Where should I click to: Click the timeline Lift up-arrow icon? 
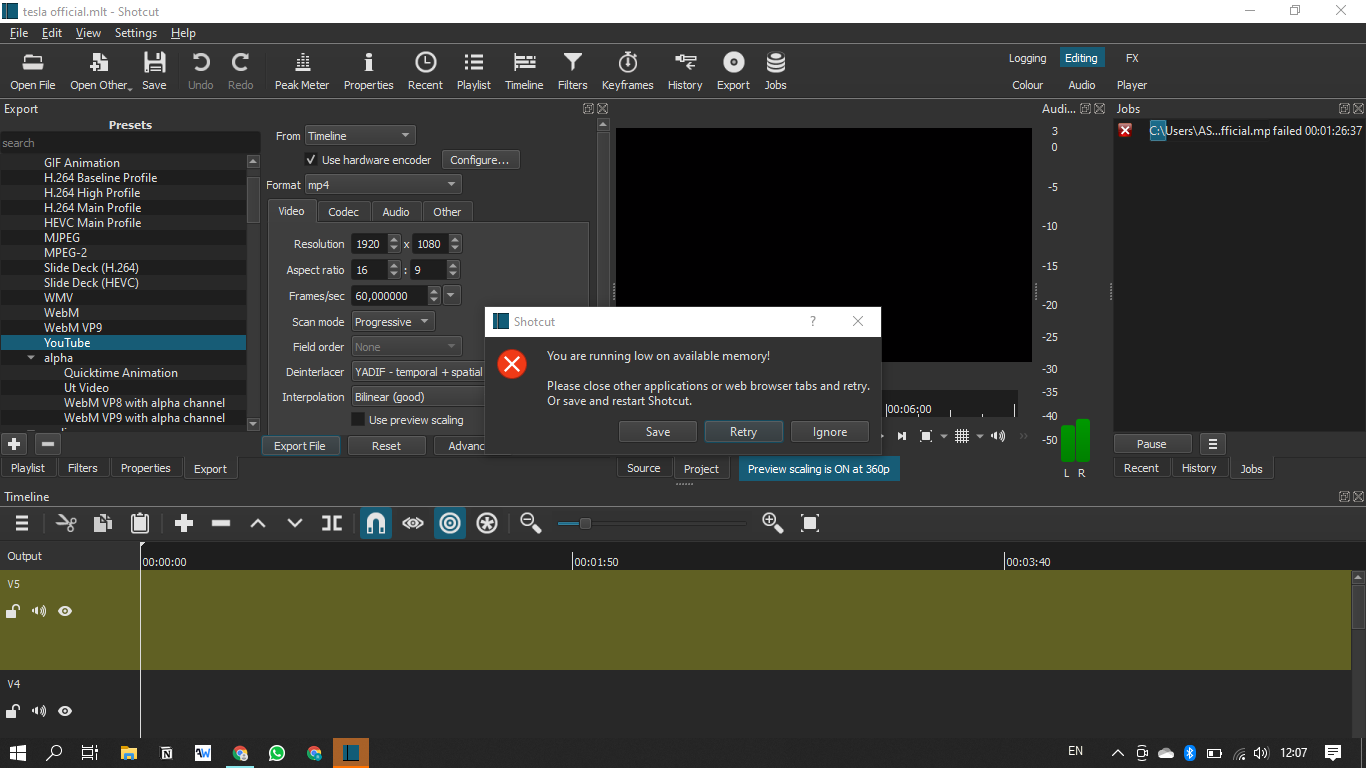258,523
